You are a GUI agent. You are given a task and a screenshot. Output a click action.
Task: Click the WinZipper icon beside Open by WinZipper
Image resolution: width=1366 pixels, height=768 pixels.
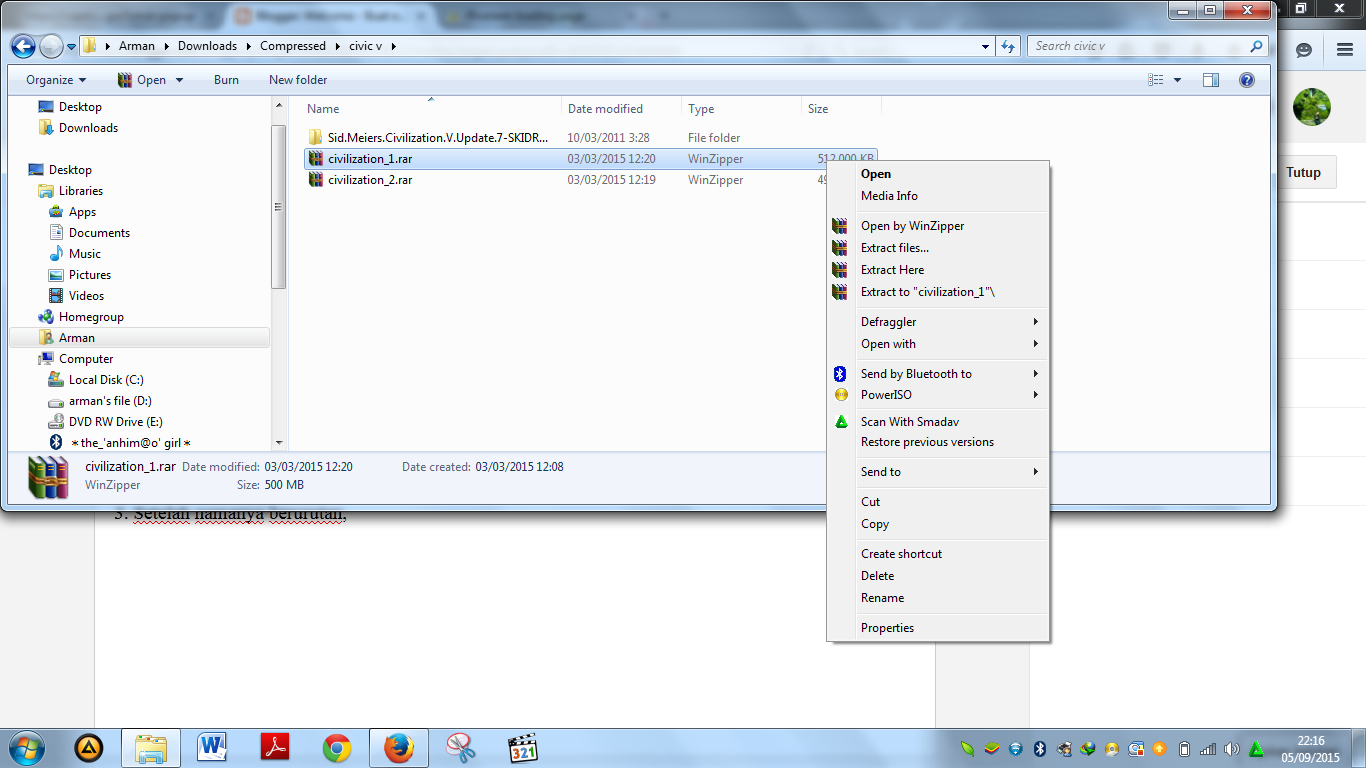pyautogui.click(x=840, y=226)
